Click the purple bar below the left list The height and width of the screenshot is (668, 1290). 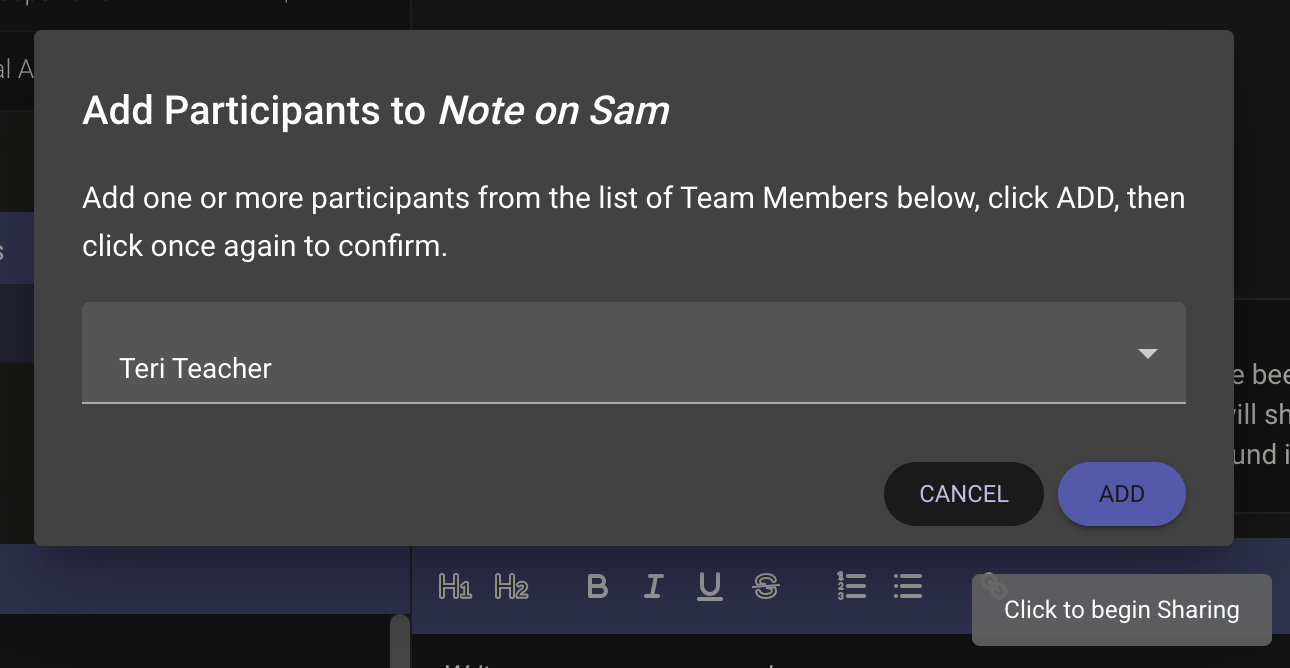(x=200, y=580)
